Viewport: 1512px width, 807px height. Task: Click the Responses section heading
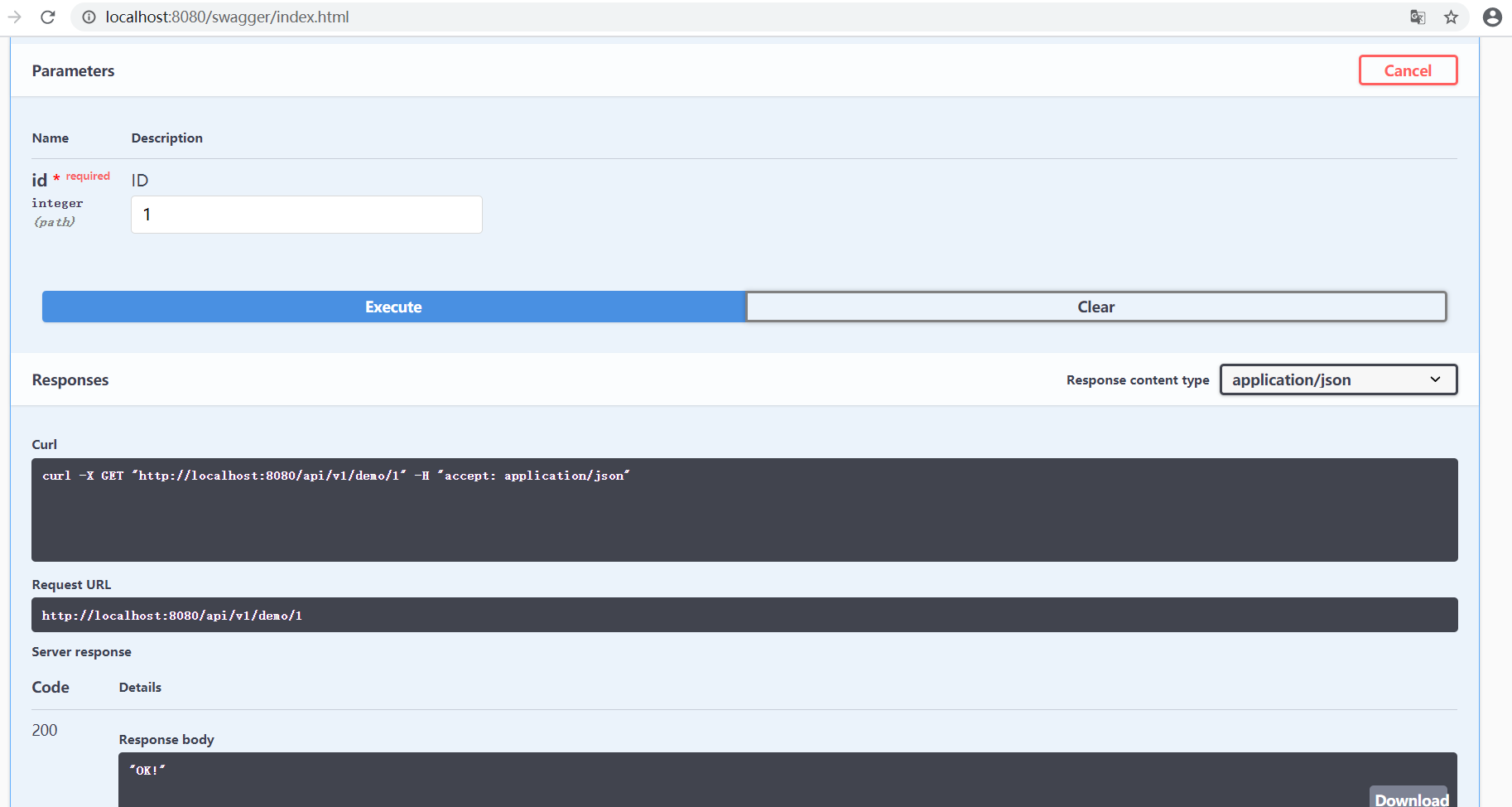[70, 379]
